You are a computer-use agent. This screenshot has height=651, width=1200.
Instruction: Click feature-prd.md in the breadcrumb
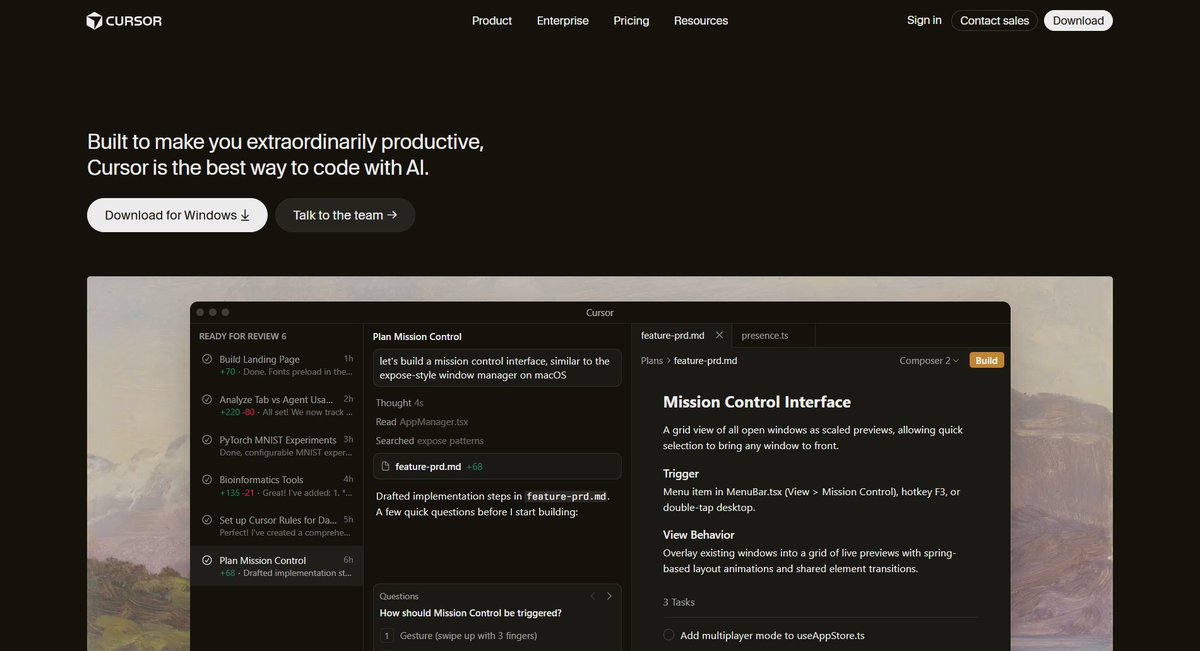(706, 360)
